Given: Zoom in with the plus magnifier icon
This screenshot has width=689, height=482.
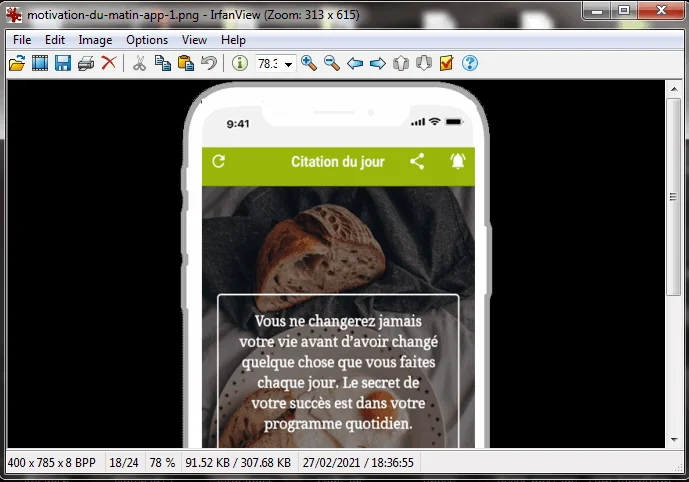Looking at the screenshot, I should point(309,63).
